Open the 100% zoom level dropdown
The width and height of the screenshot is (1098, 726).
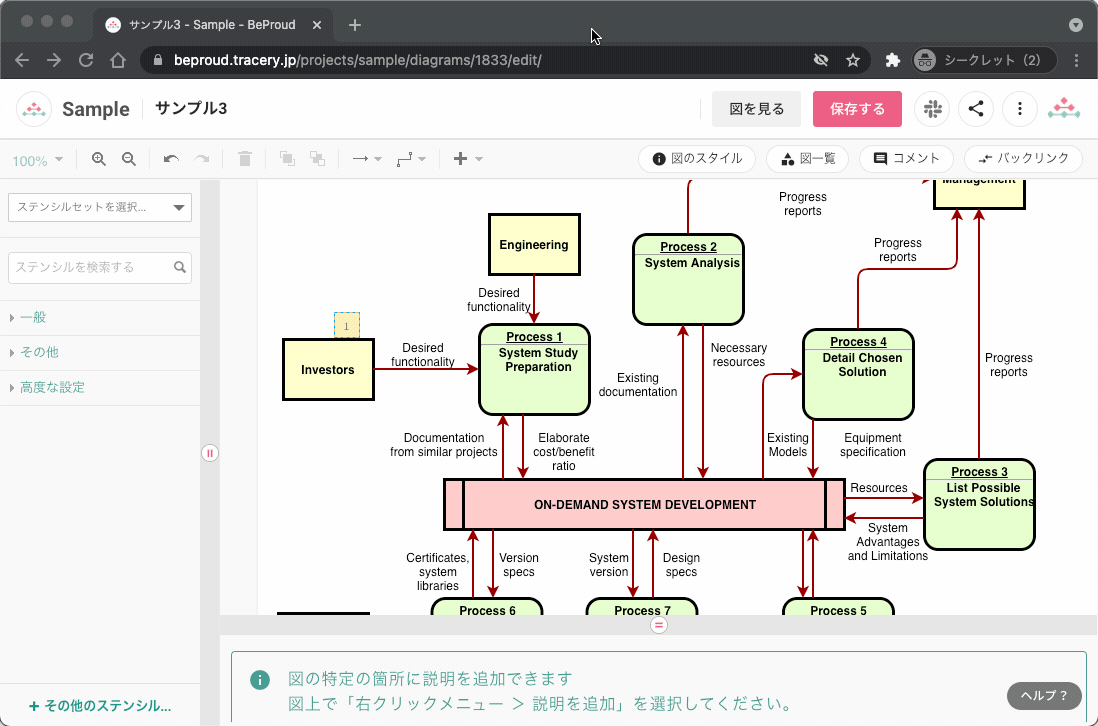tap(38, 160)
